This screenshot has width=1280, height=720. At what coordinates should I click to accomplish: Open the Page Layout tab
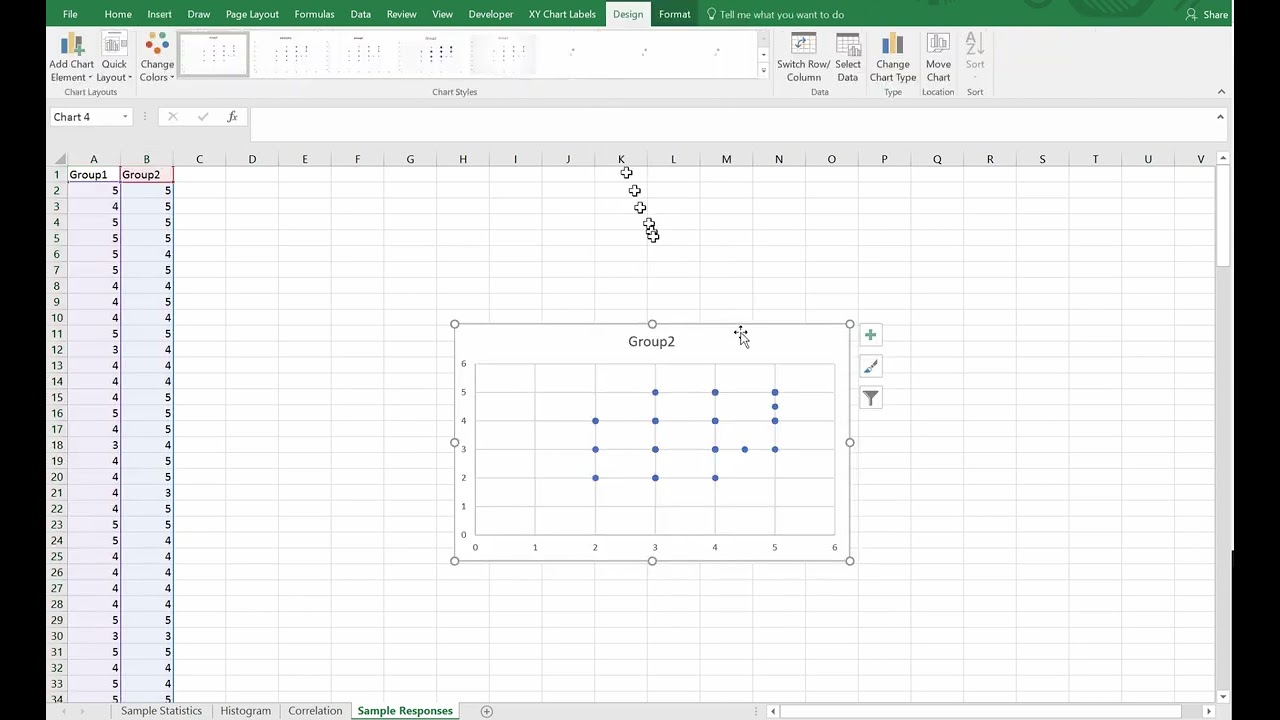252,14
